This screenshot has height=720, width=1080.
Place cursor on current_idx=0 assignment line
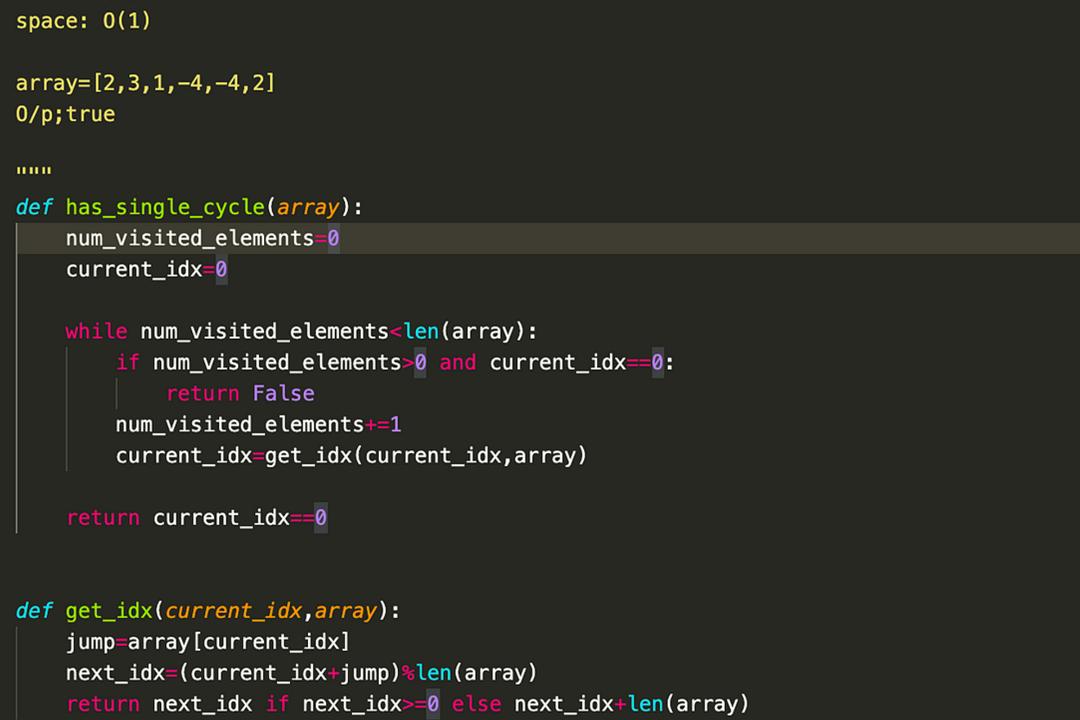point(147,269)
